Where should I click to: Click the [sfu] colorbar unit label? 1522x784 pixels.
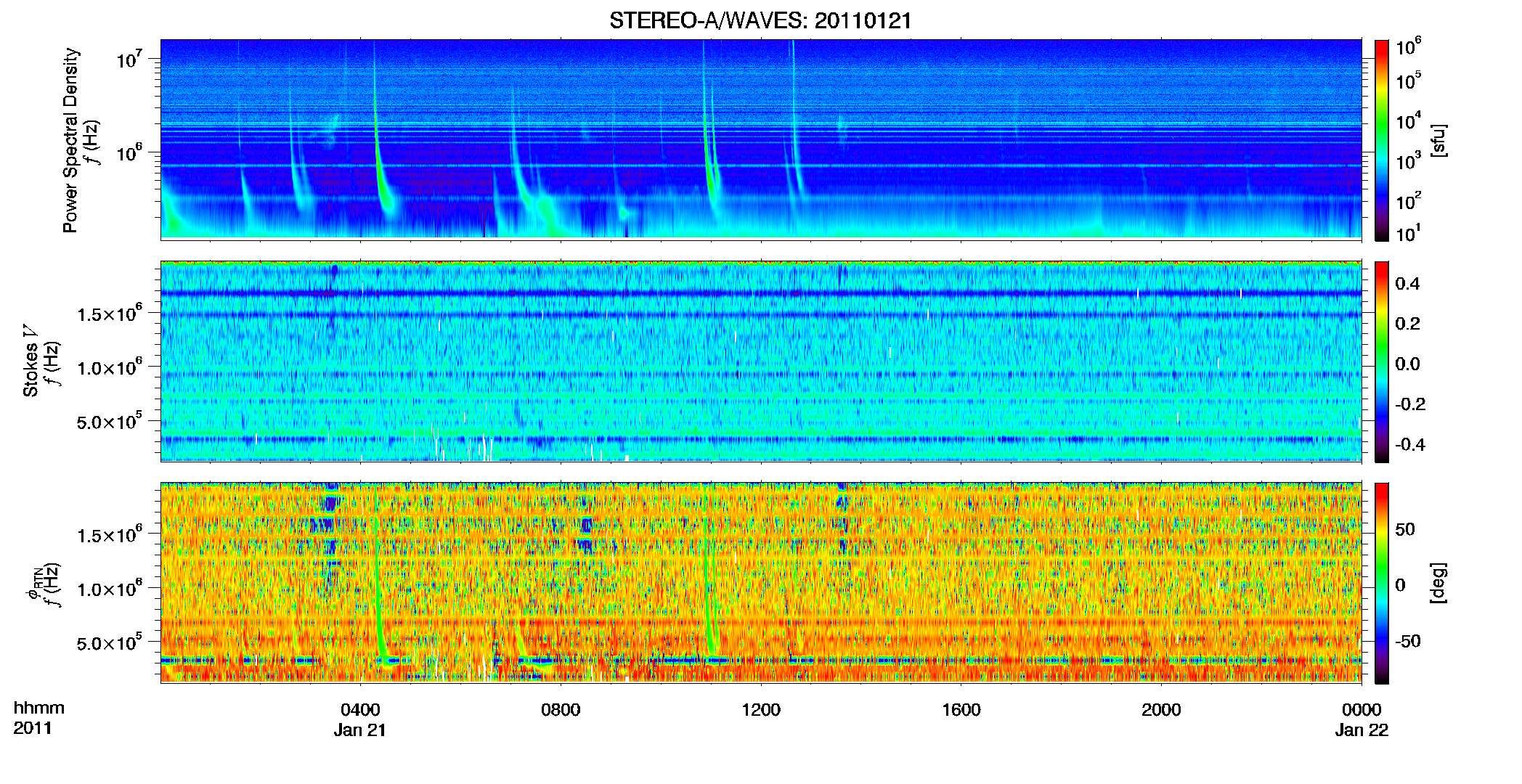(1439, 141)
